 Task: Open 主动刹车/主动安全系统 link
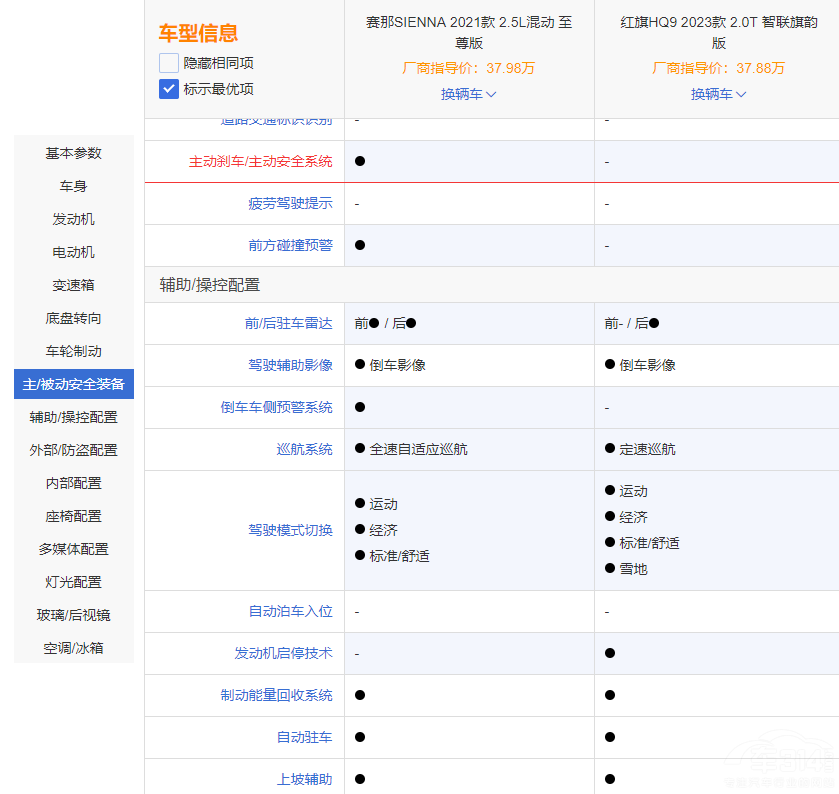pos(260,161)
